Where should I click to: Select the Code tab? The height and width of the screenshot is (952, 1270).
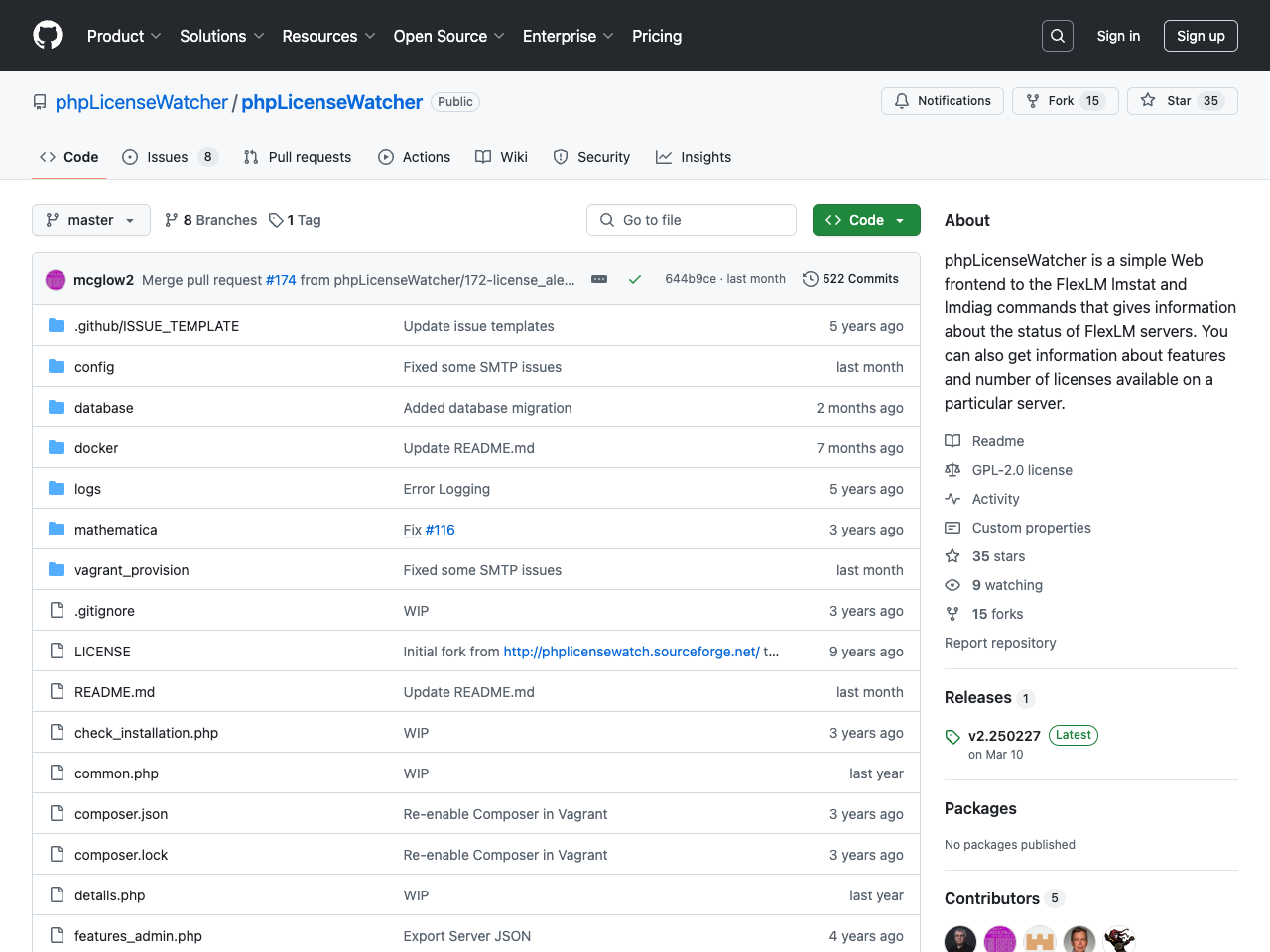[69, 157]
